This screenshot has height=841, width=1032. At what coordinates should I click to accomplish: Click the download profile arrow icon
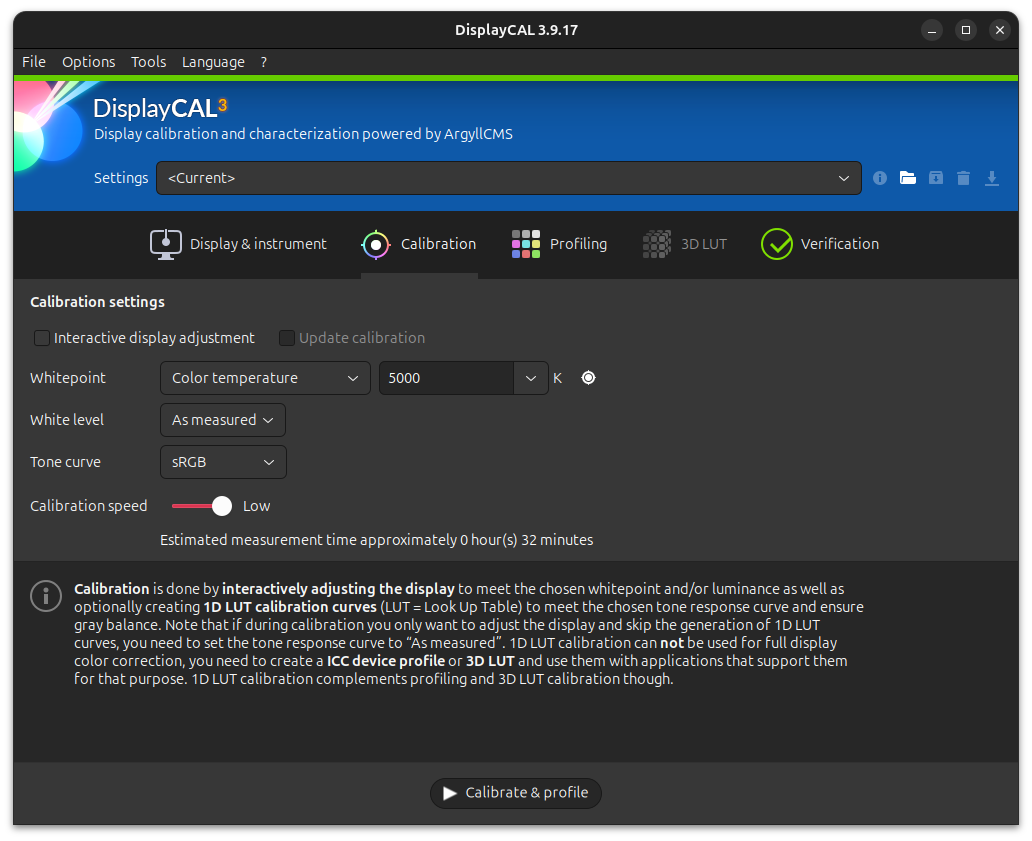click(992, 178)
